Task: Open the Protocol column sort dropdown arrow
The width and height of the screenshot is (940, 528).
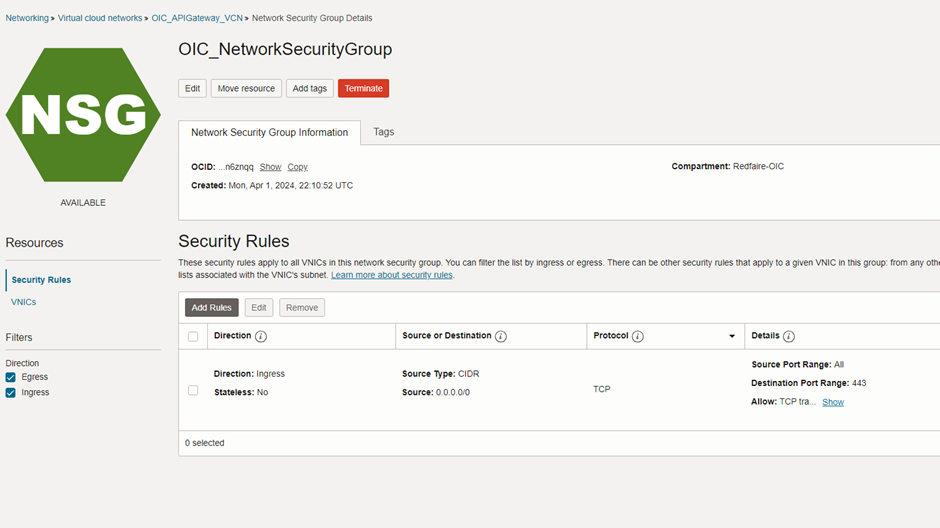Action: (732, 337)
